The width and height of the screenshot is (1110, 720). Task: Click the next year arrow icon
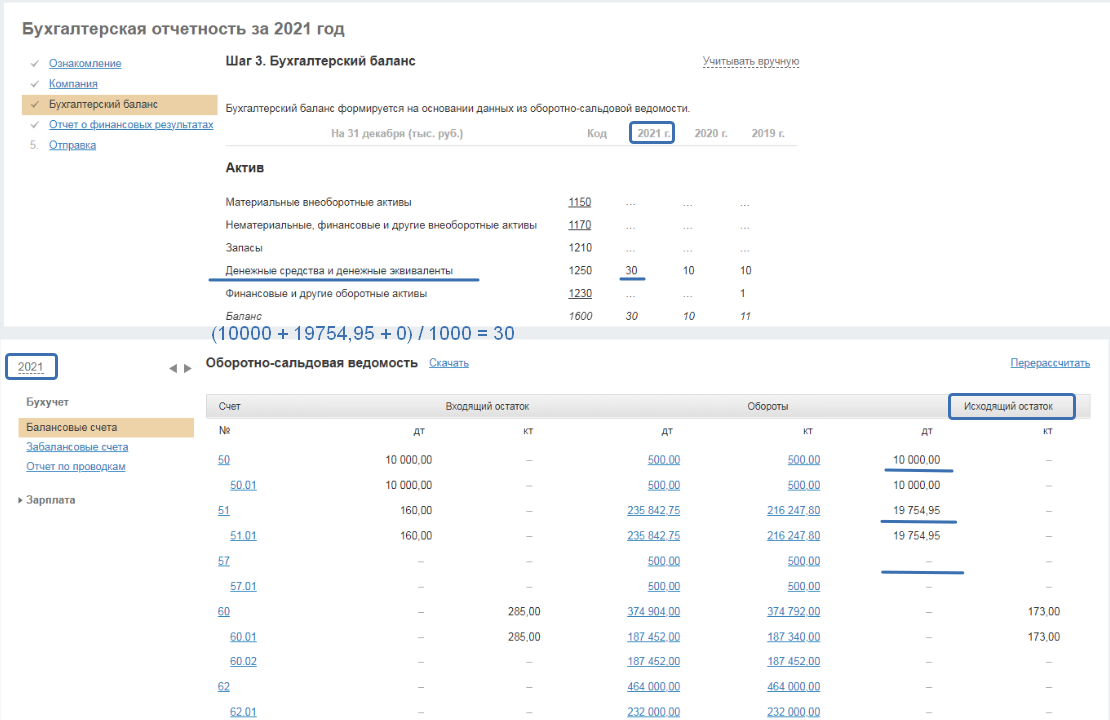(x=187, y=368)
